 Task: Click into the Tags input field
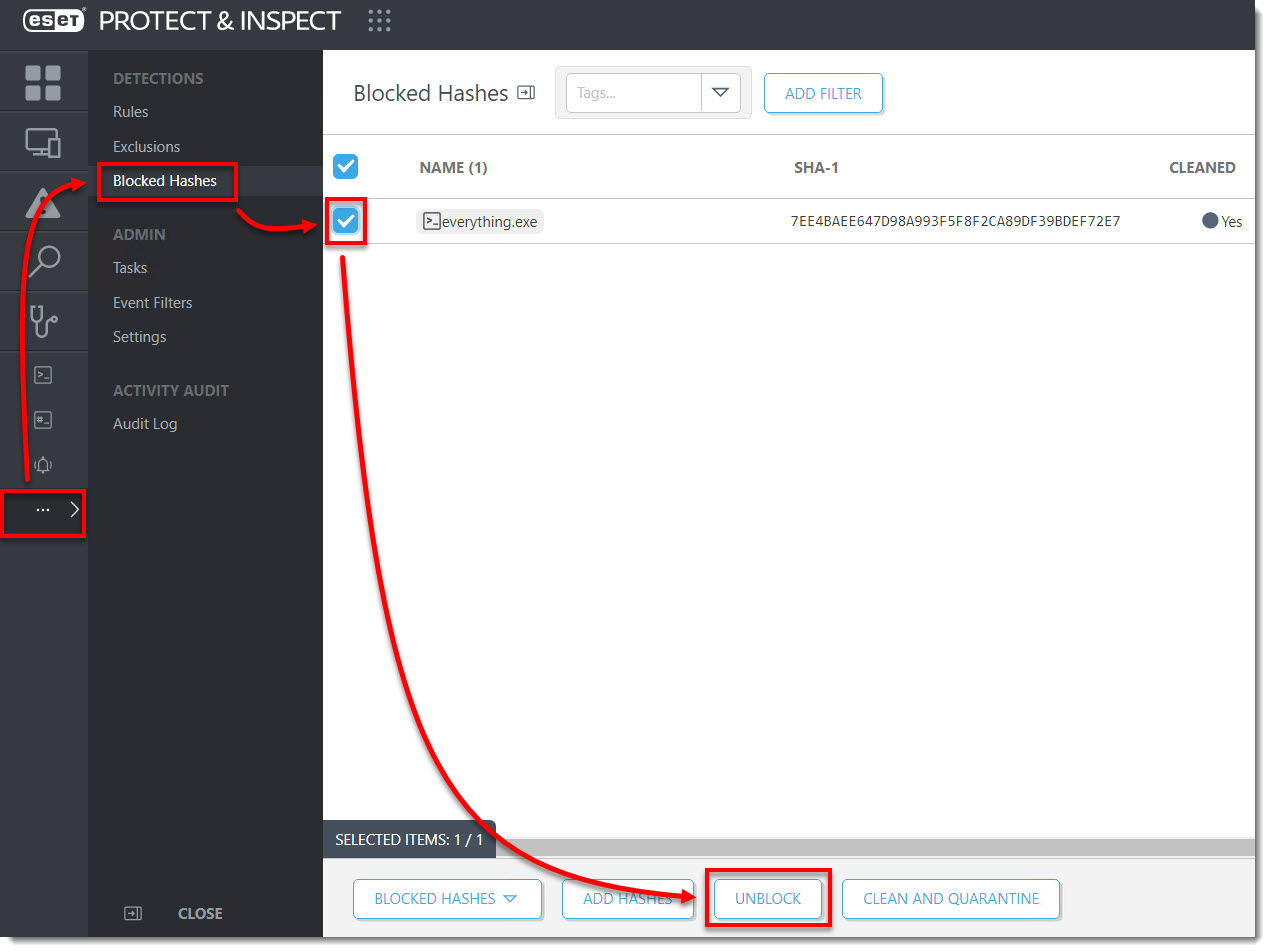[634, 93]
